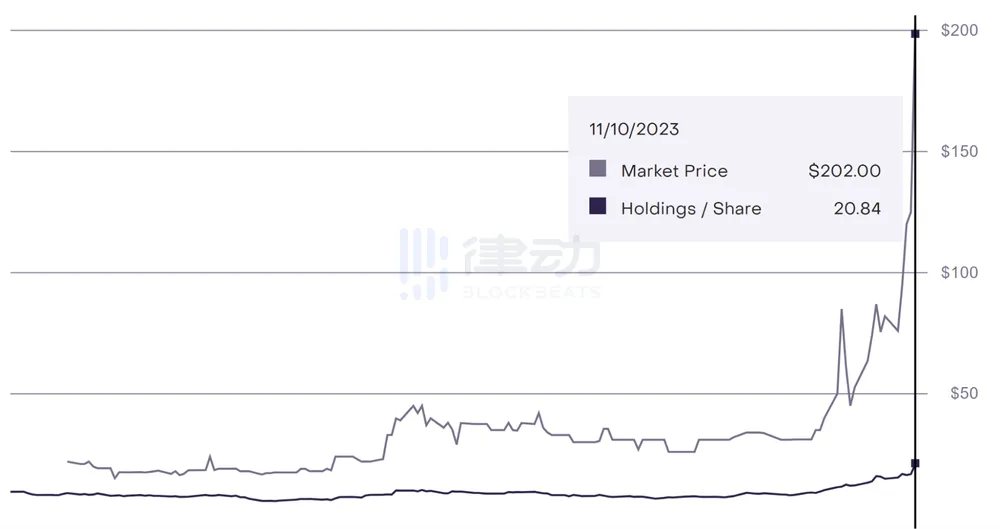This screenshot has width=1000, height=529.
Task: Select the Market Price label in tooltip
Action: [x=674, y=171]
